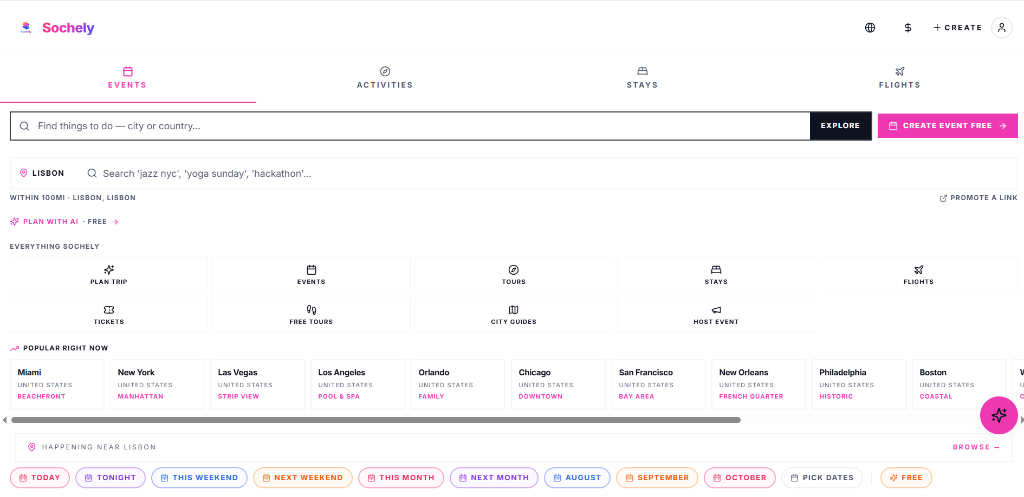Screen dimensions: 1024x497
Task: Open the Free Tours tile
Action: tap(311, 315)
